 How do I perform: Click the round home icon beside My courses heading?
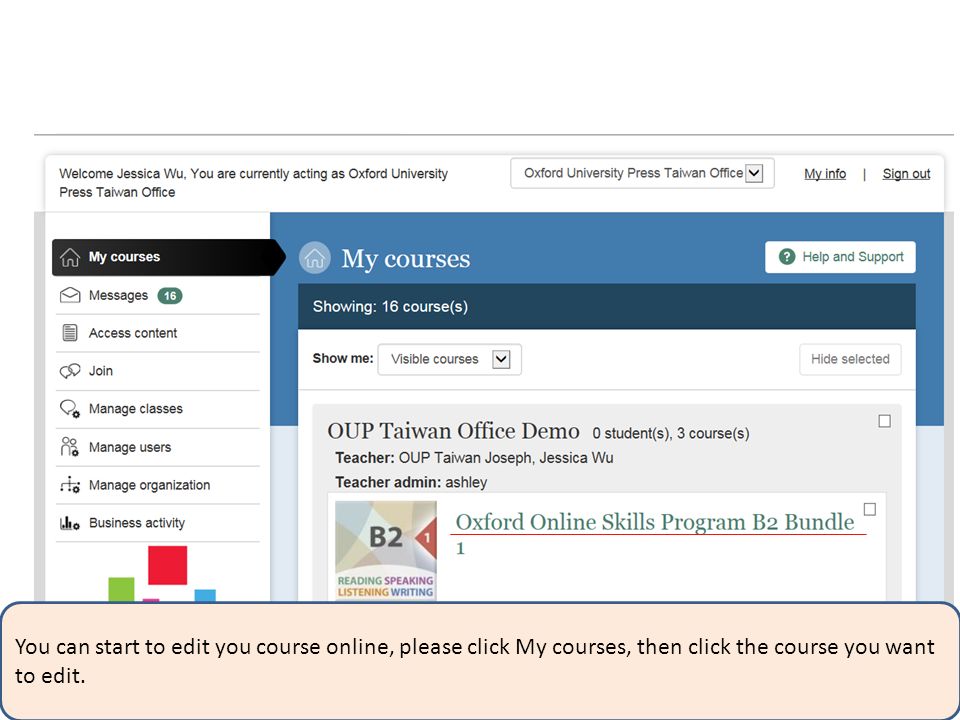[315, 258]
